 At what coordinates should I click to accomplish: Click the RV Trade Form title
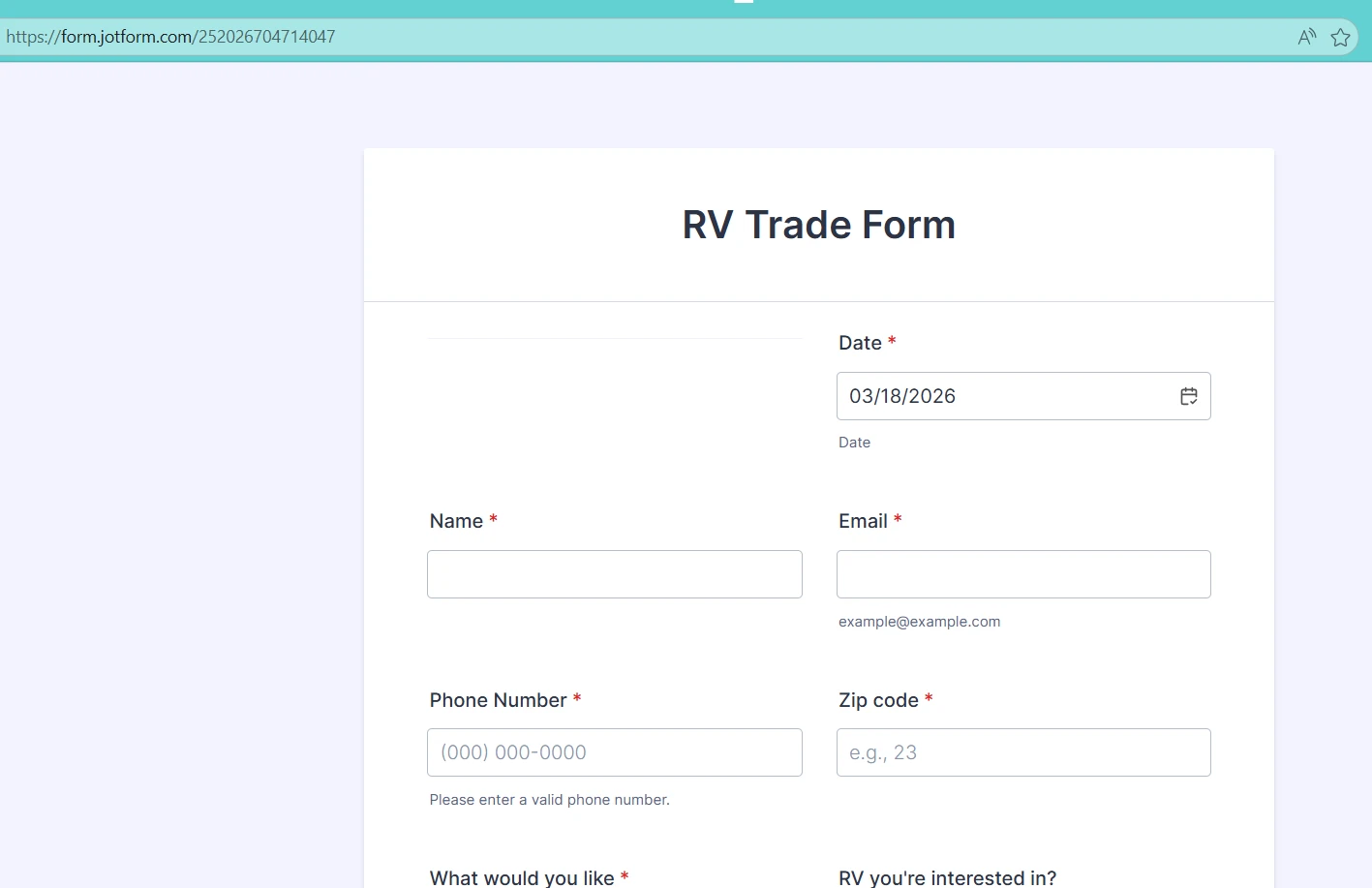[818, 225]
